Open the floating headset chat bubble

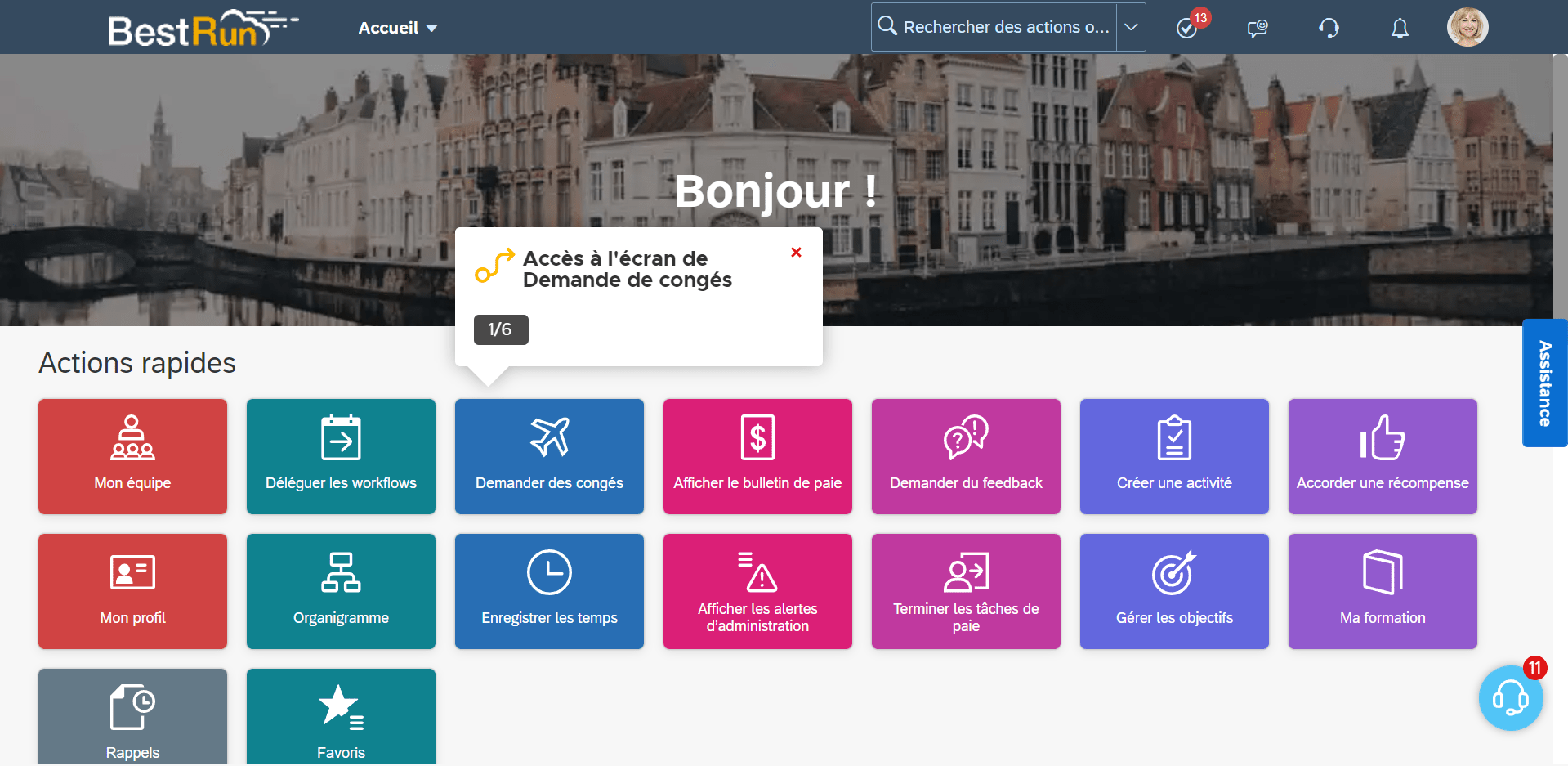[x=1510, y=697]
